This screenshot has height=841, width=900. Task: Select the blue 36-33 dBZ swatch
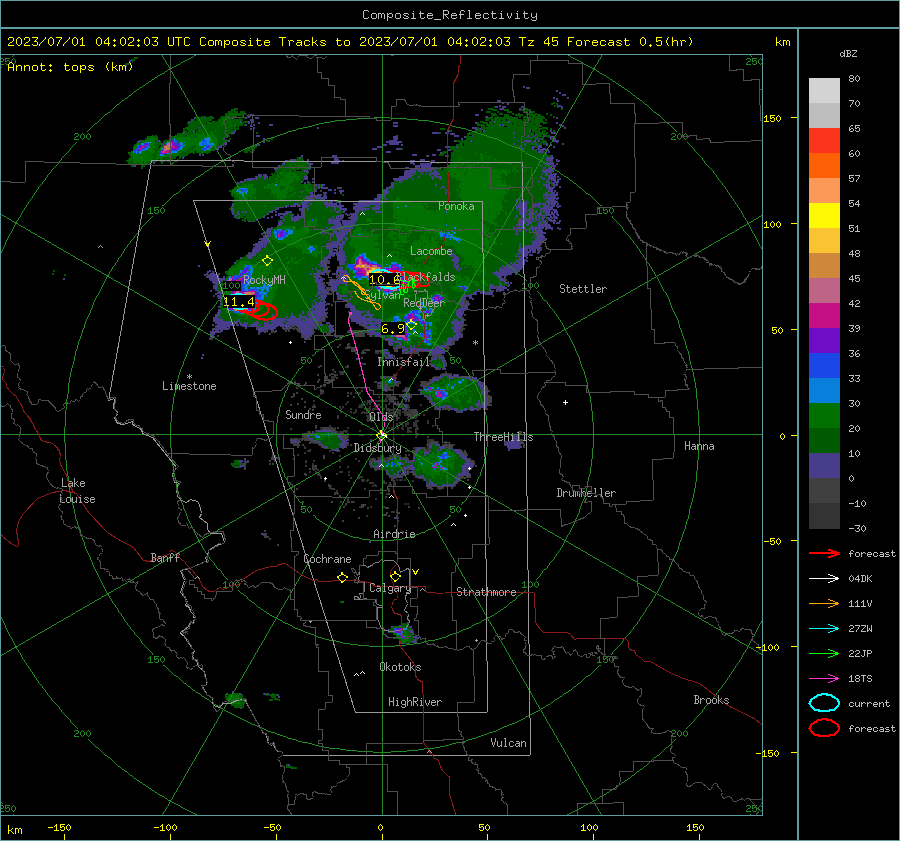[824, 366]
